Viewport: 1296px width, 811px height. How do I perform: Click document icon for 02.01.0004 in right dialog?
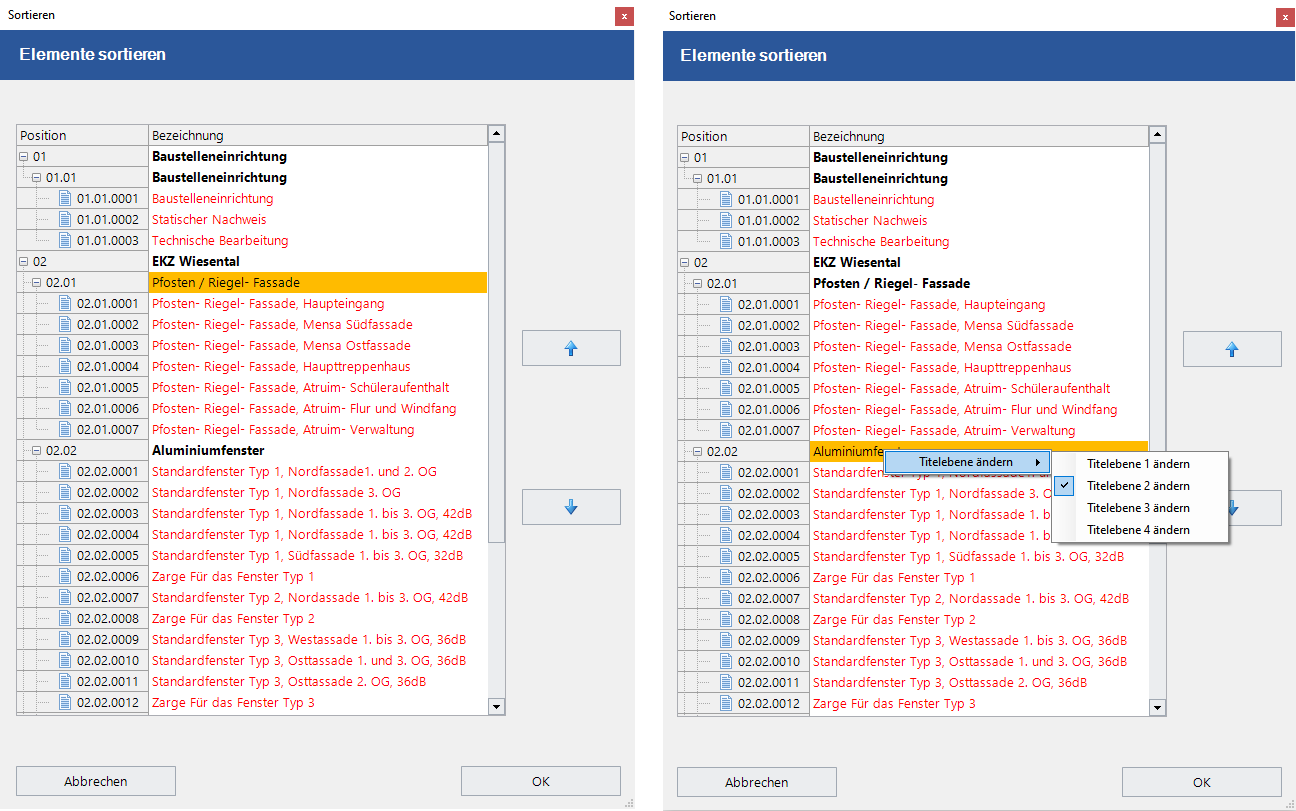pos(727,368)
